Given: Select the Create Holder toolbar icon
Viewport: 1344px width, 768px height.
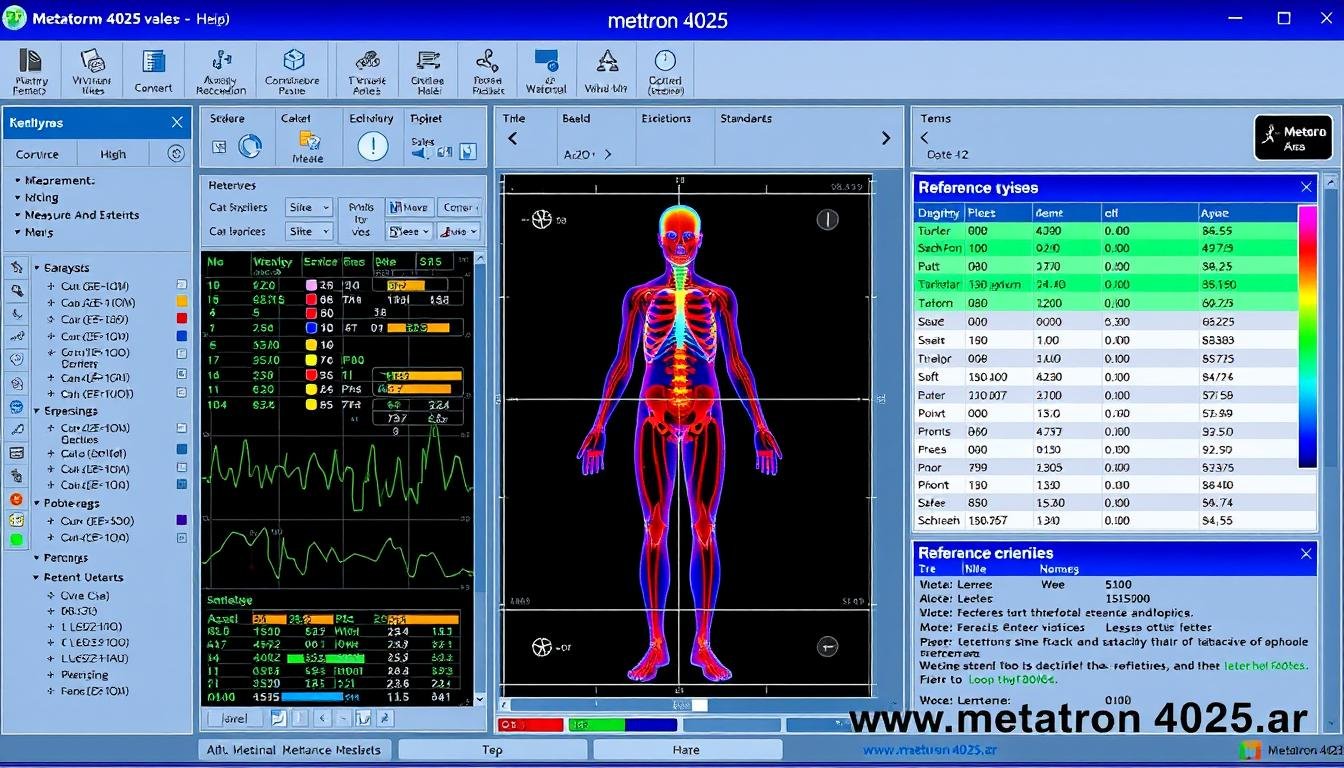Looking at the screenshot, I should (427, 70).
